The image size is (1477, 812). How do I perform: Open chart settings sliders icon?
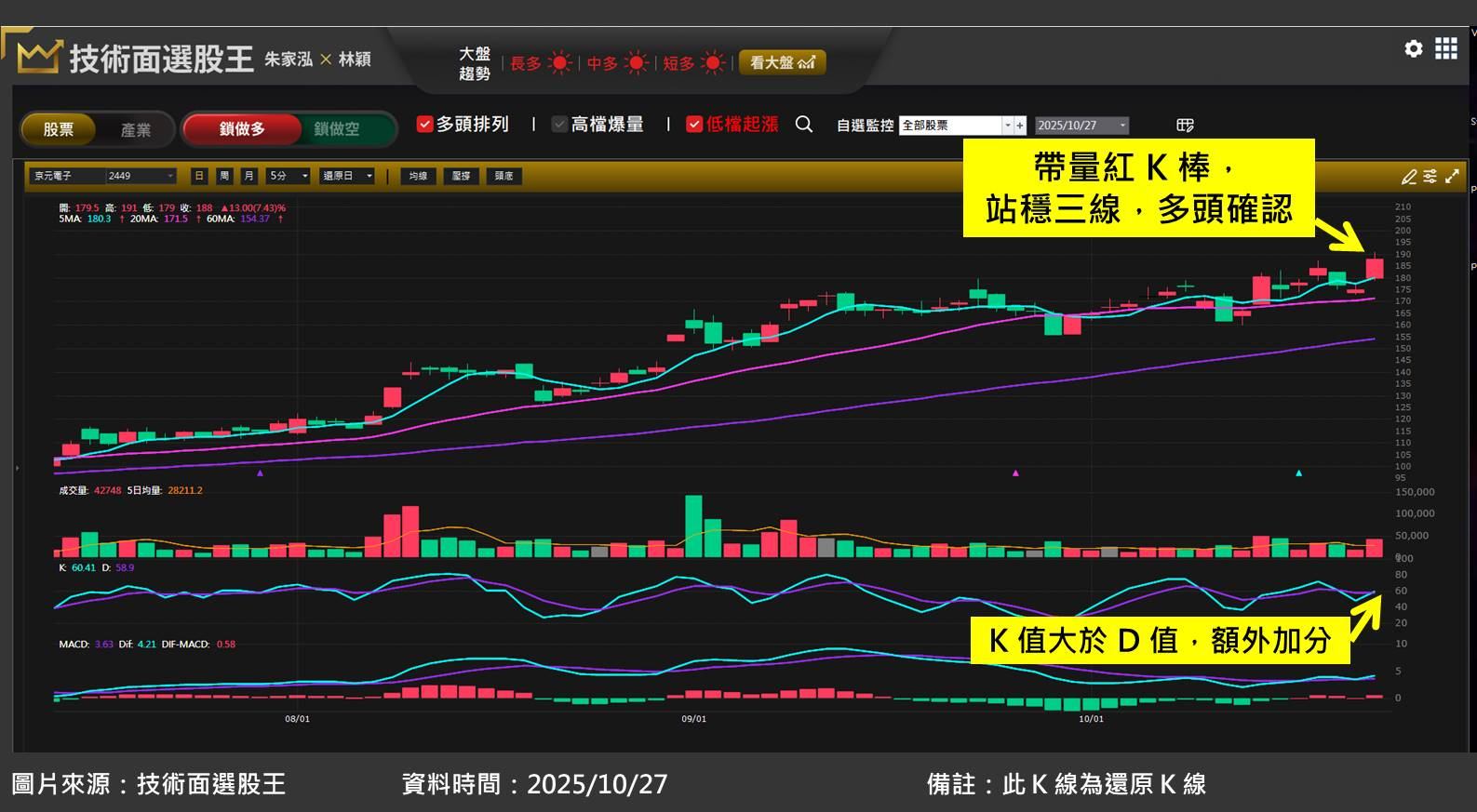pos(1430,176)
